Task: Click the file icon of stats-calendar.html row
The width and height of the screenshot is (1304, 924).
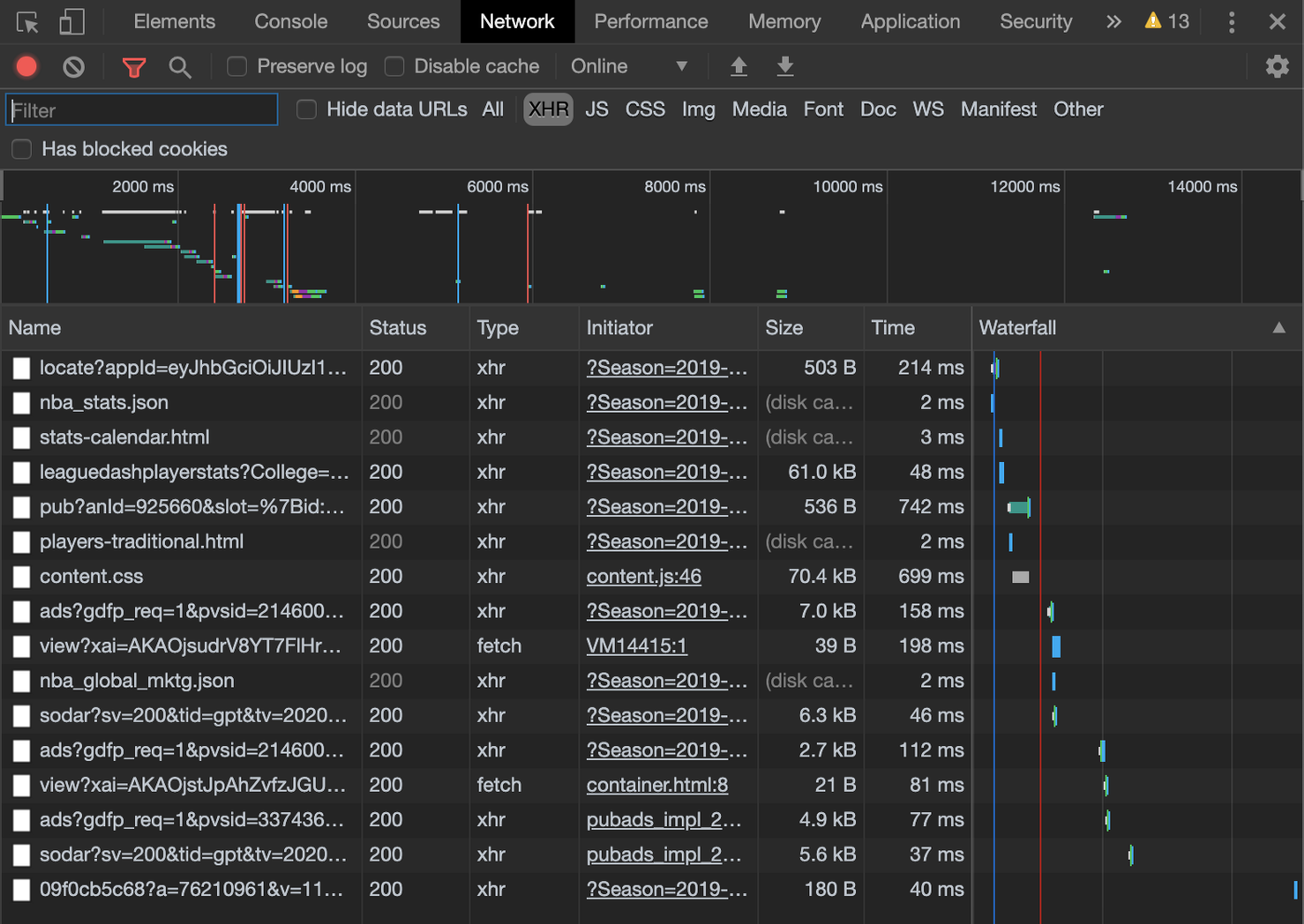Action: tap(20, 438)
